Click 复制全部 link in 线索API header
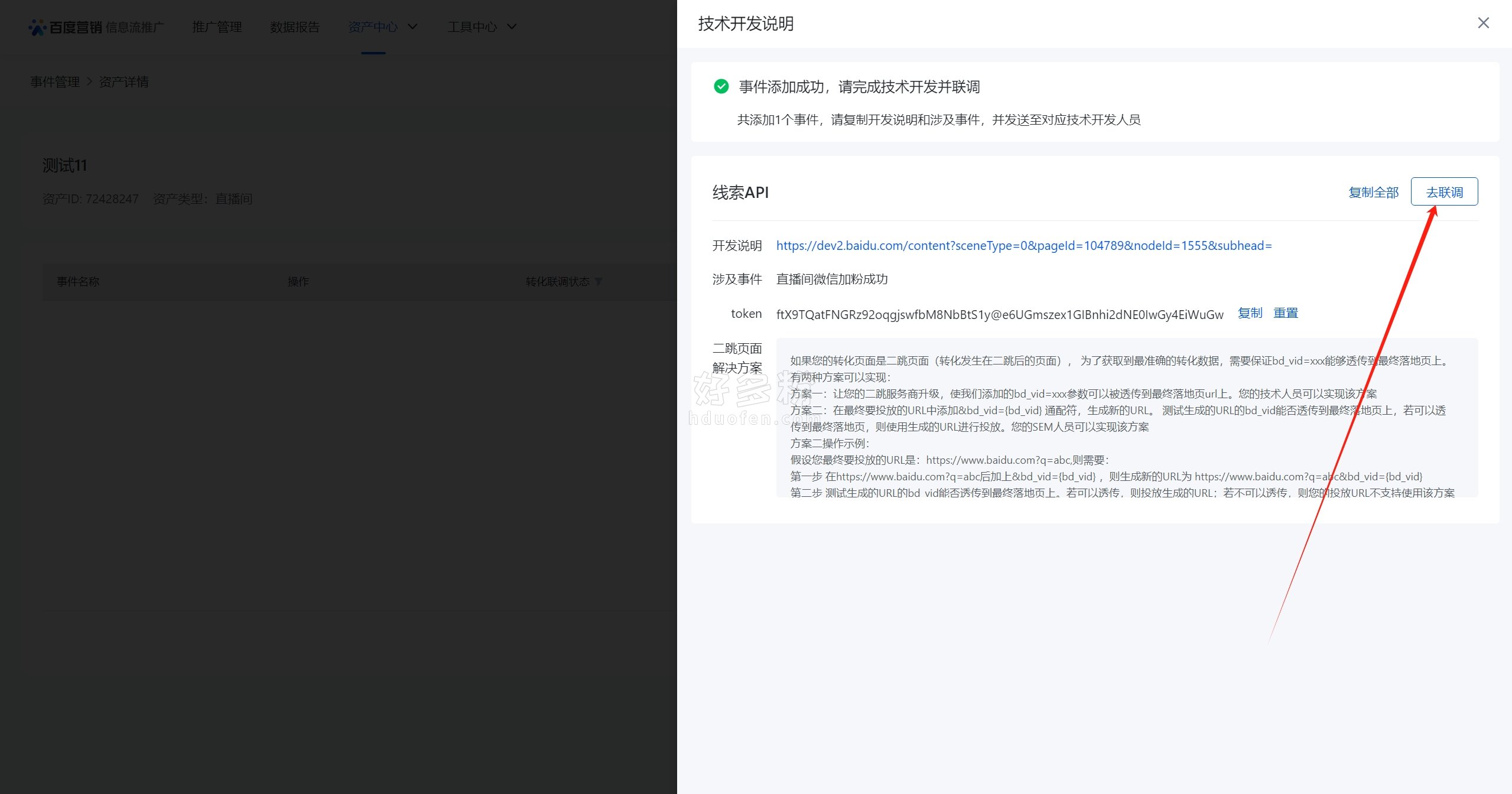1512x794 pixels. [x=1373, y=193]
